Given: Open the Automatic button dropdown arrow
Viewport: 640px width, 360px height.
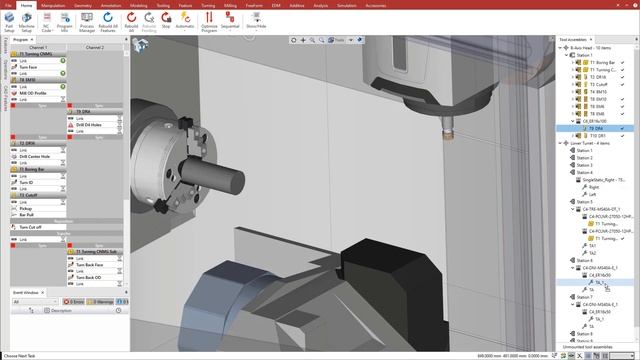Looking at the screenshot, I should 184,31.
